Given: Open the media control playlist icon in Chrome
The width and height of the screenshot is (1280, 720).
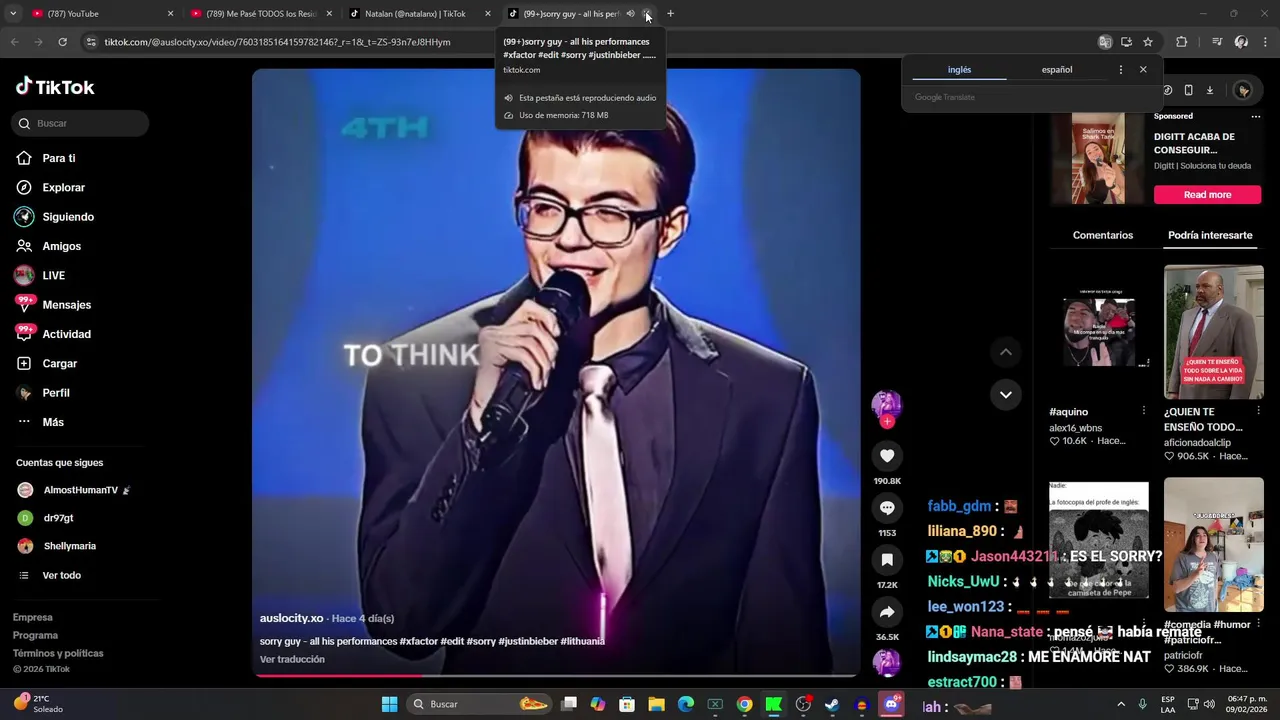Looking at the screenshot, I should click(x=1217, y=42).
